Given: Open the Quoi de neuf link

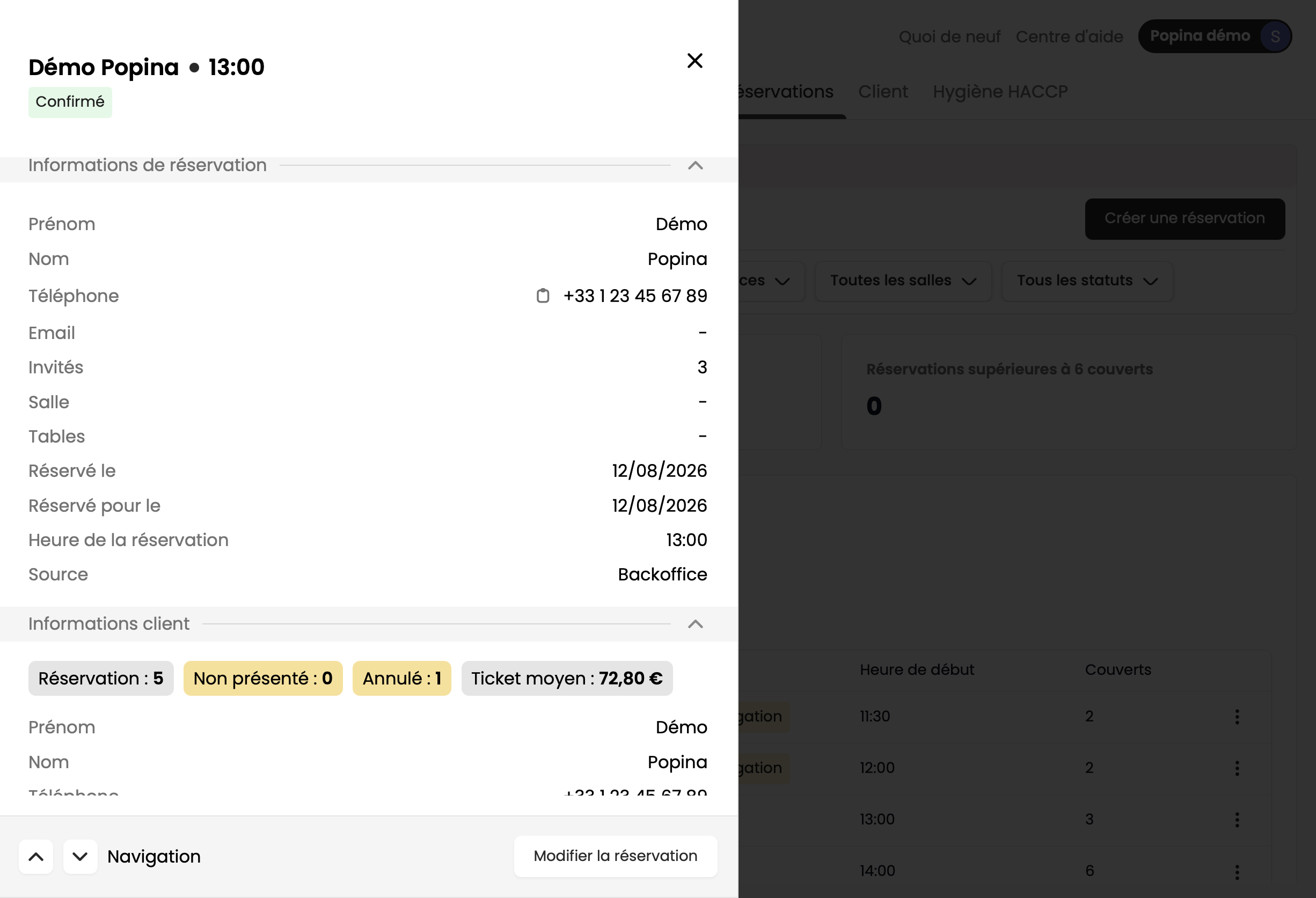Looking at the screenshot, I should (x=949, y=37).
